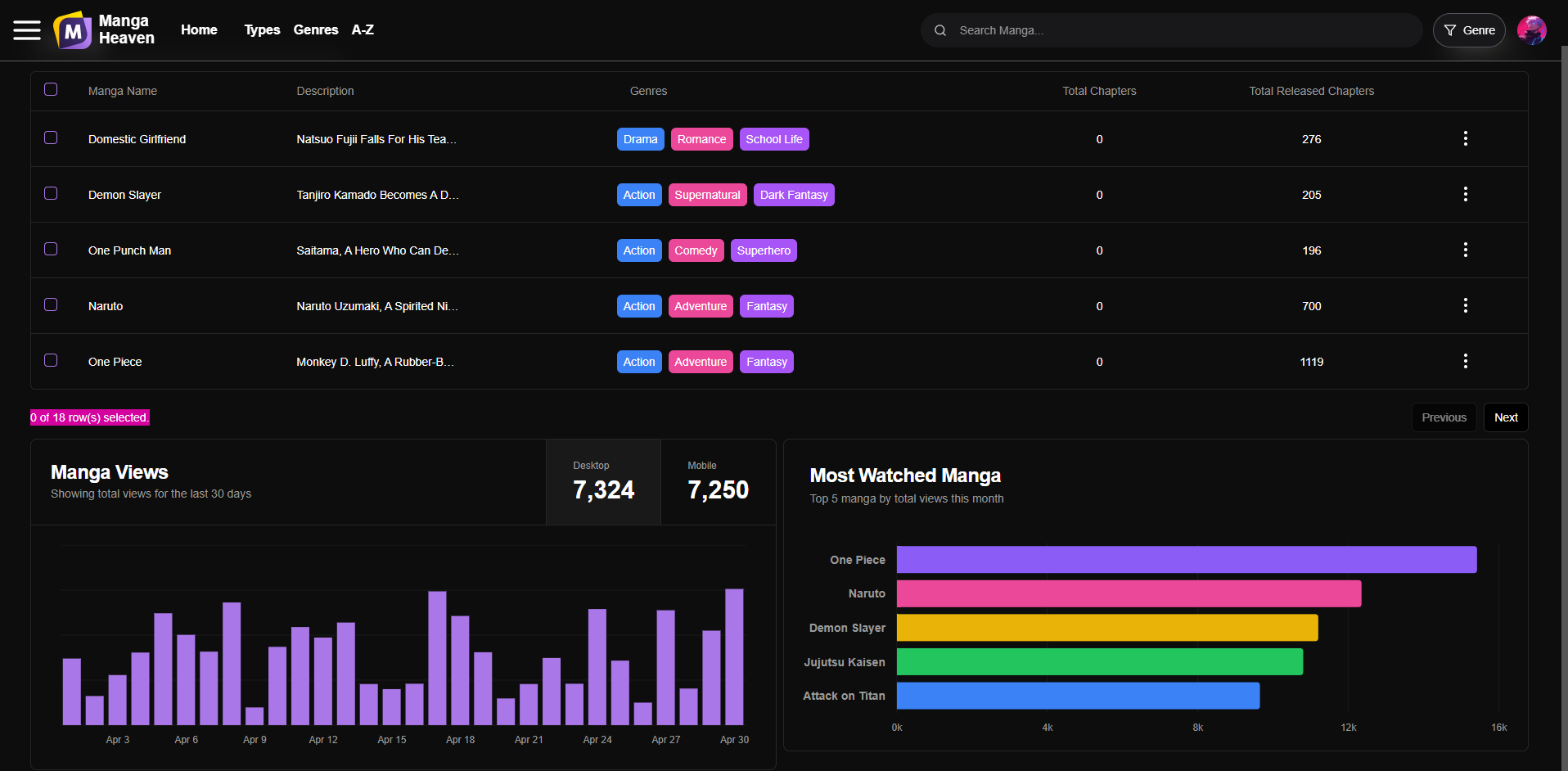Show Mobile views in chart
This screenshot has width=1568, height=771.
click(718, 482)
